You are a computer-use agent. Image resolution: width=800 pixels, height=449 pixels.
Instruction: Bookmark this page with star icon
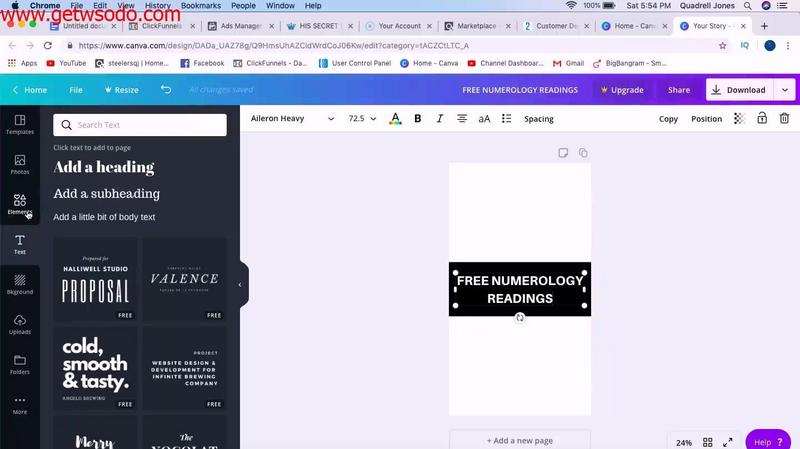pyautogui.click(x=722, y=45)
